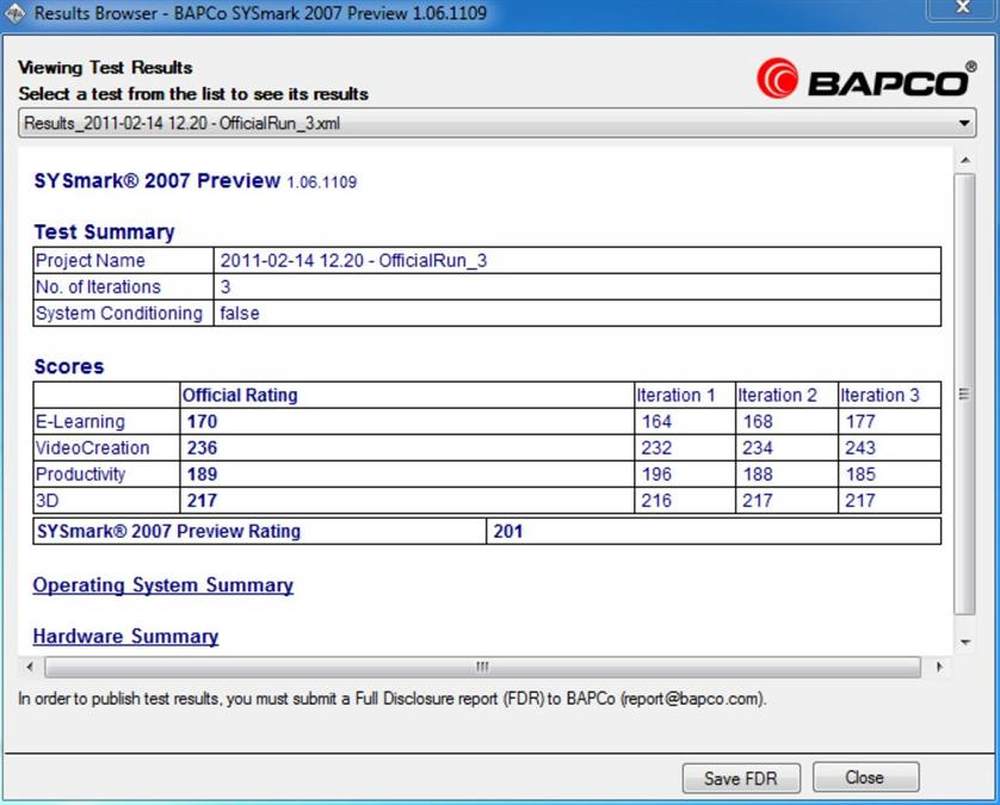Click SYSmark 2007 Preview 1.06.1109 heading

195,181
